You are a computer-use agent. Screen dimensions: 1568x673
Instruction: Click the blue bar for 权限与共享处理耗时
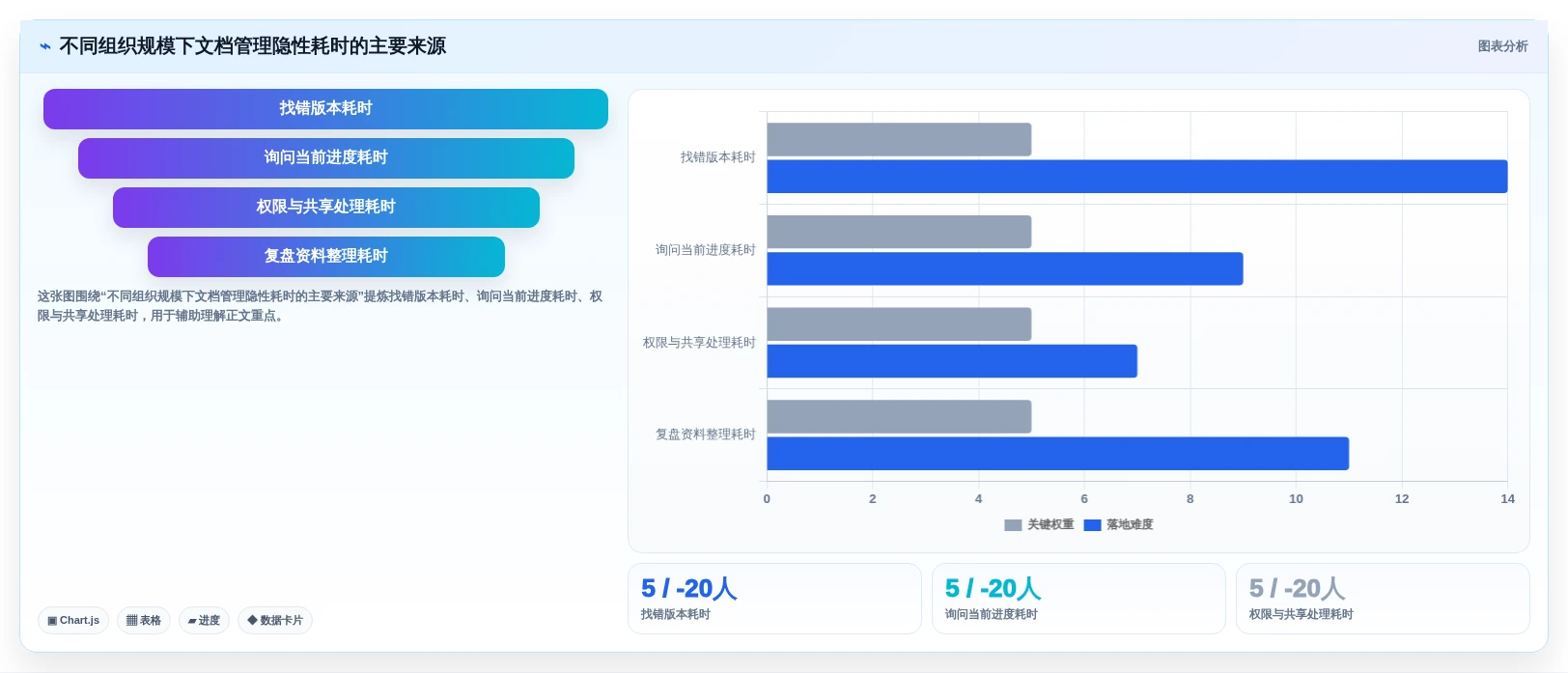click(952, 361)
